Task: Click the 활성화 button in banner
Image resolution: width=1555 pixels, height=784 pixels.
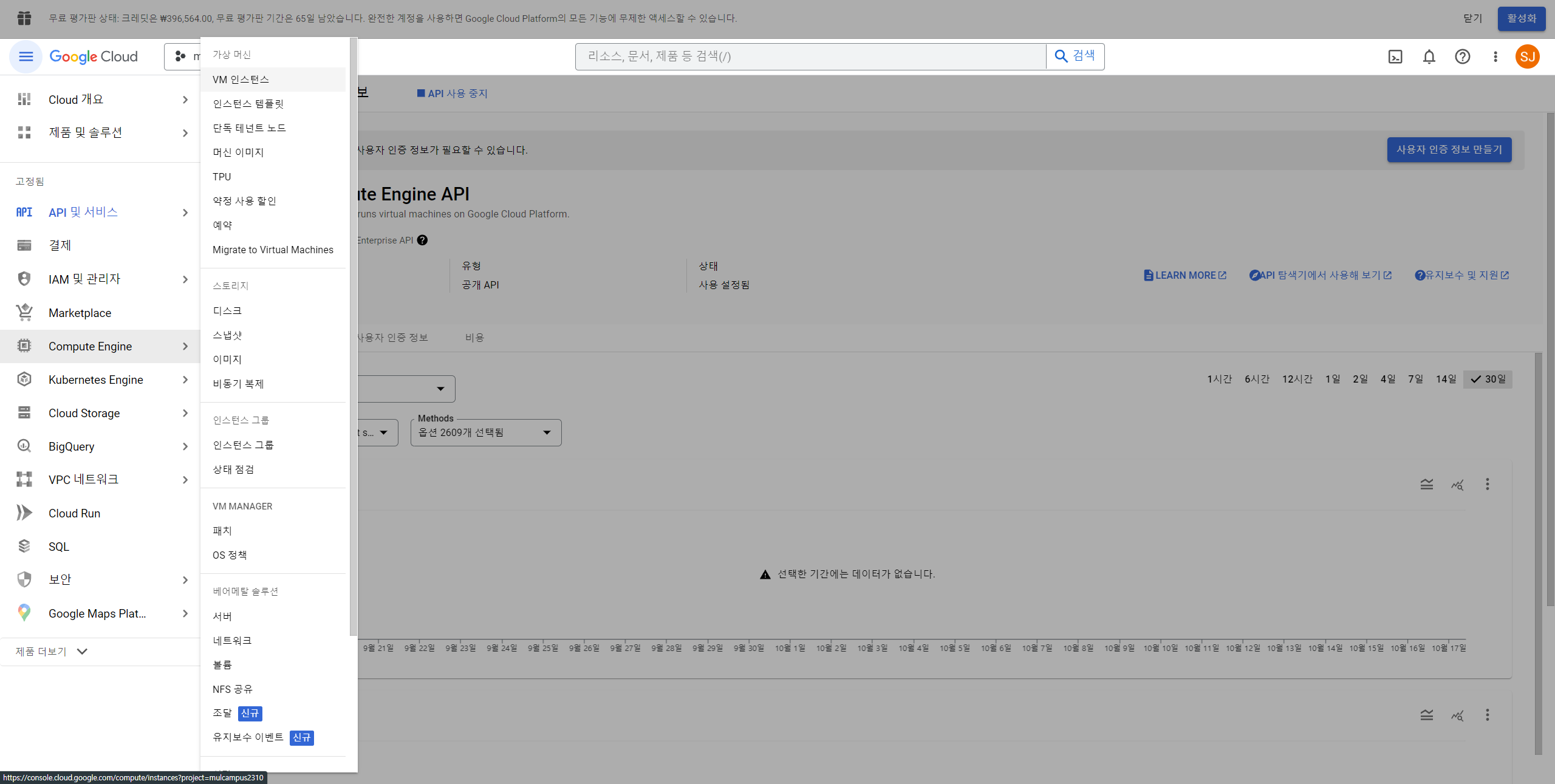Action: [x=1521, y=18]
